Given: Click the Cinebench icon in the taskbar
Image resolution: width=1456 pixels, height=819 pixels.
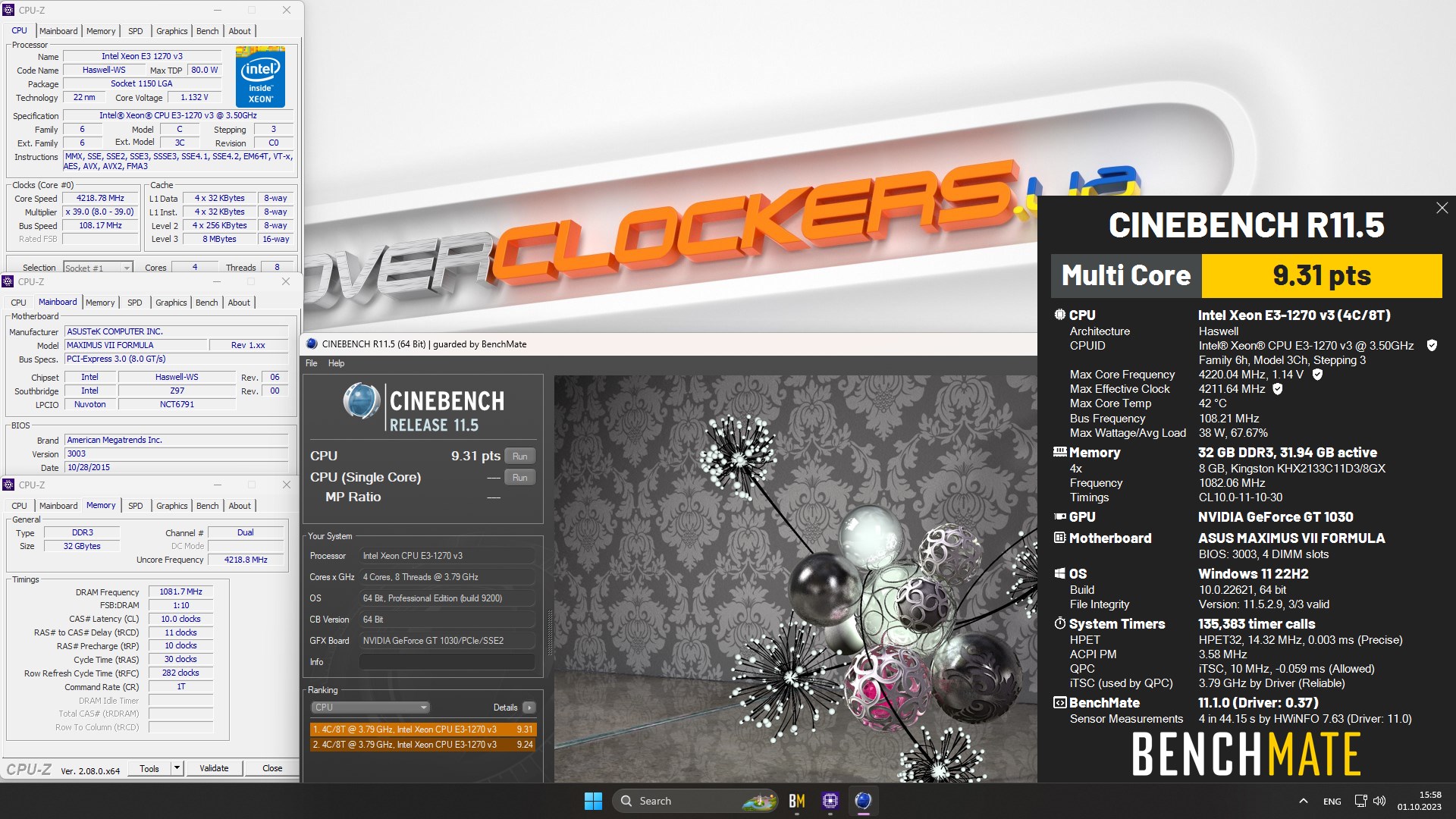Looking at the screenshot, I should pos(863,801).
